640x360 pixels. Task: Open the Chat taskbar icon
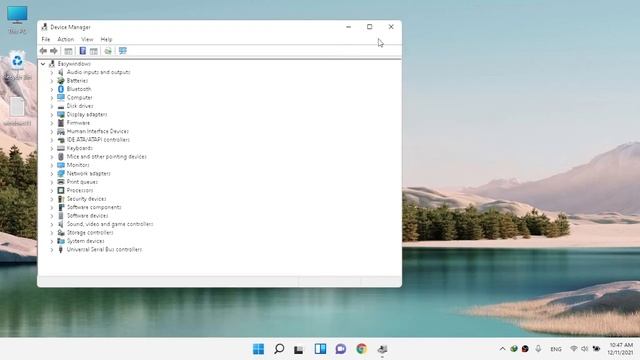click(341, 349)
